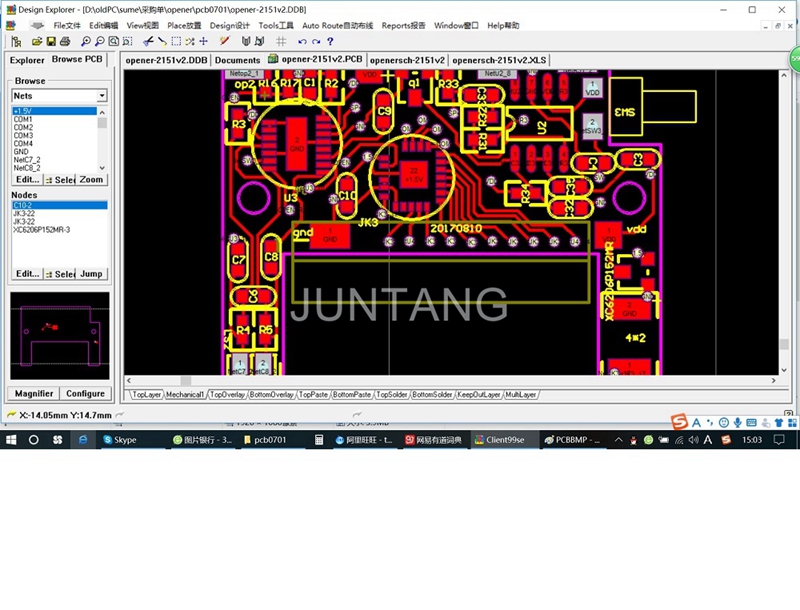Screen dimensions: 800x610
Task: Click the Select button under Nodes list
Action: [x=60, y=274]
